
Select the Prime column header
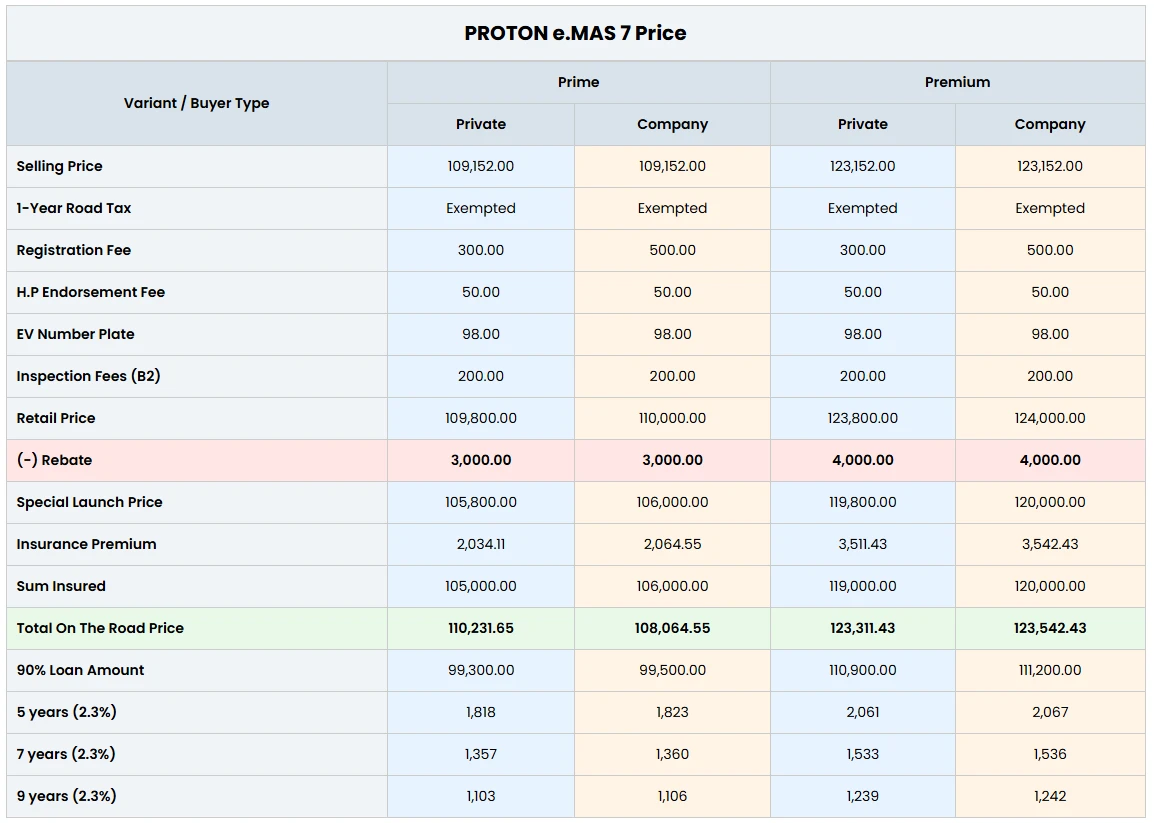579,82
